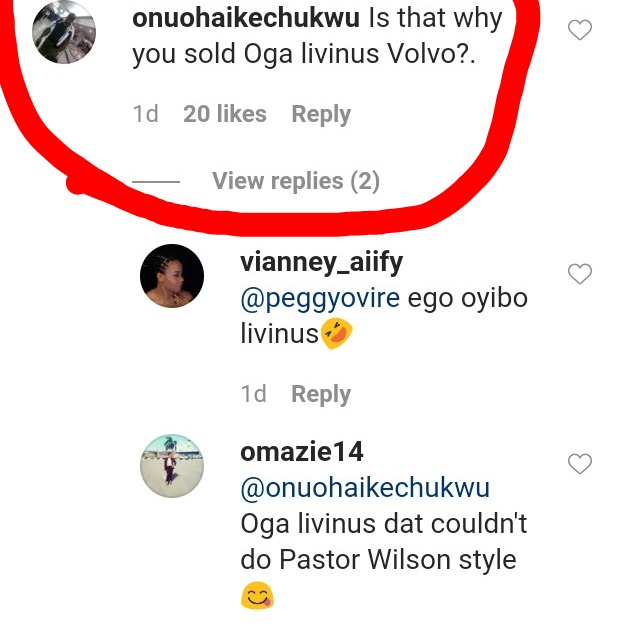640x640 pixels.
Task: Tap the @peggyovire mention
Action: tap(321, 298)
